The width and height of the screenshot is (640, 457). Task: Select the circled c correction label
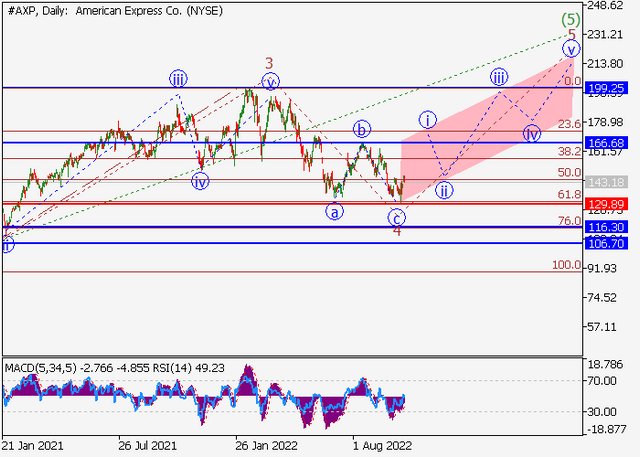397,217
